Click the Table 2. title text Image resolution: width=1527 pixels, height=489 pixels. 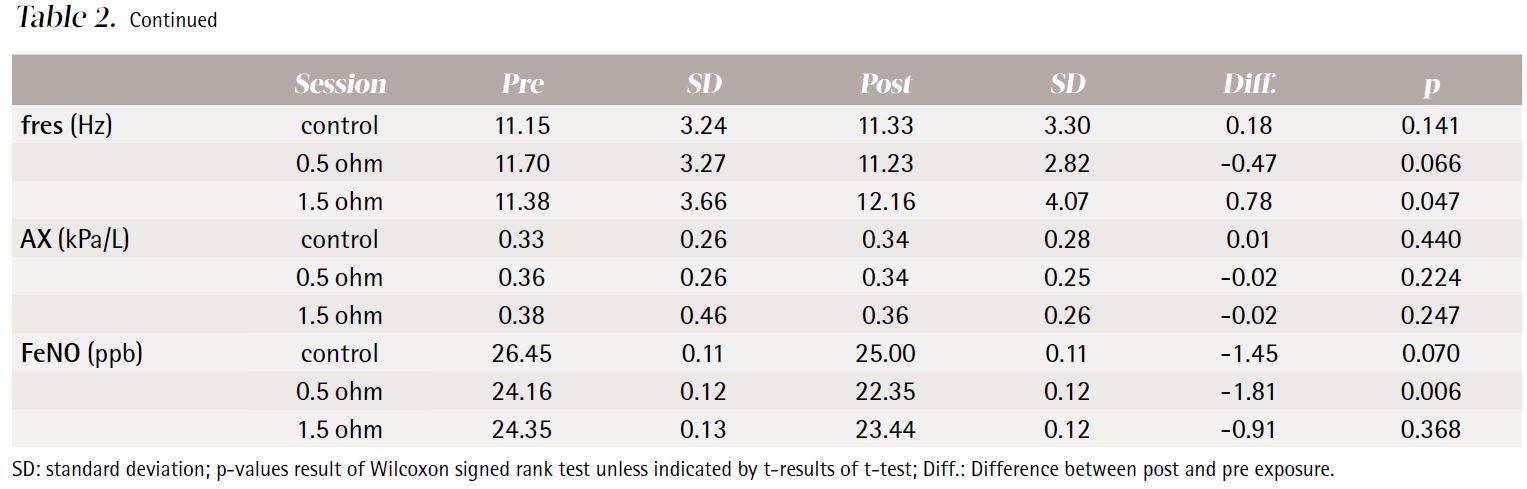[x=66, y=18]
